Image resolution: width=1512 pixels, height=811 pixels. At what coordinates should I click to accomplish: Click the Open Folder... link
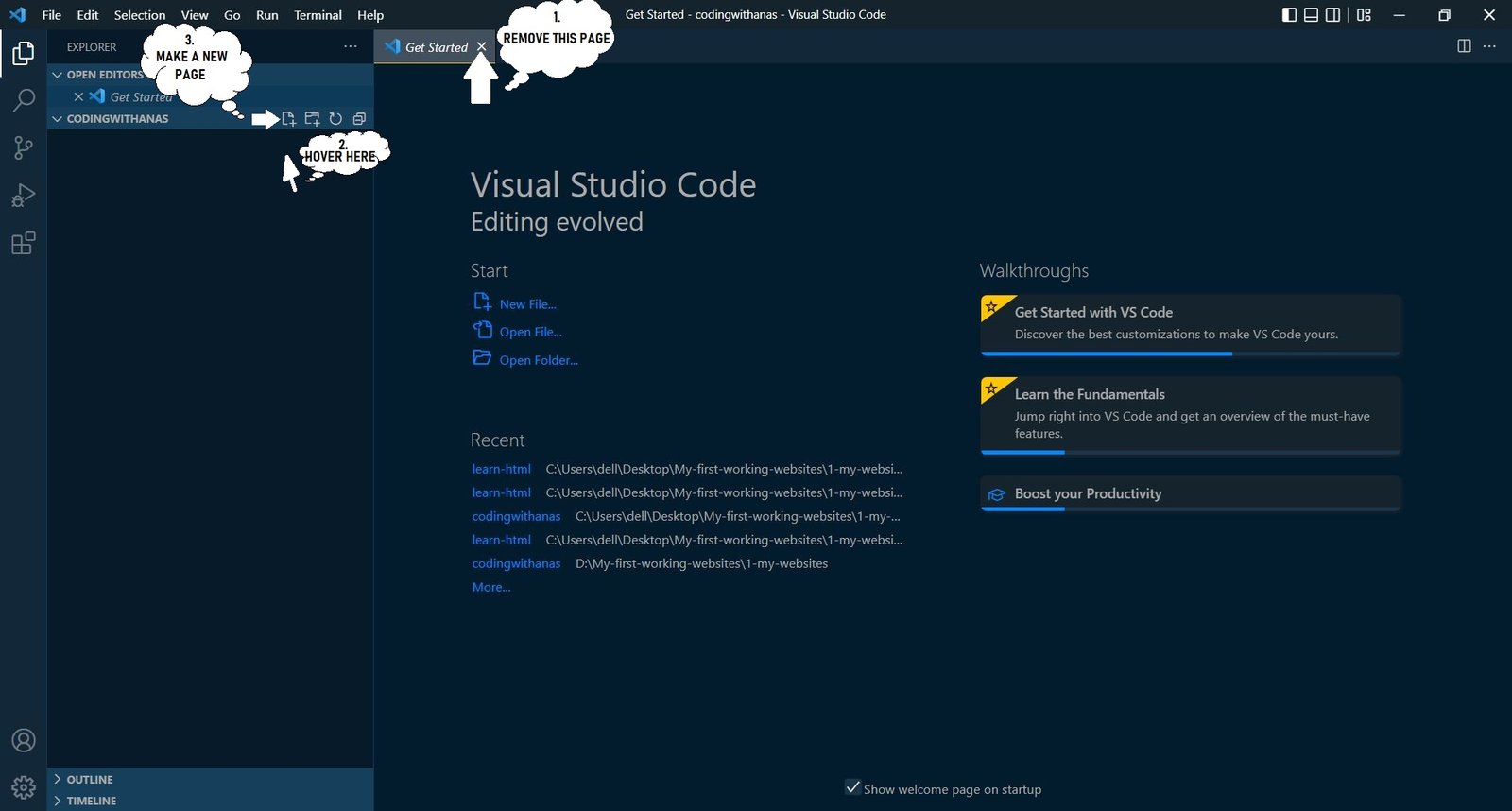(539, 360)
